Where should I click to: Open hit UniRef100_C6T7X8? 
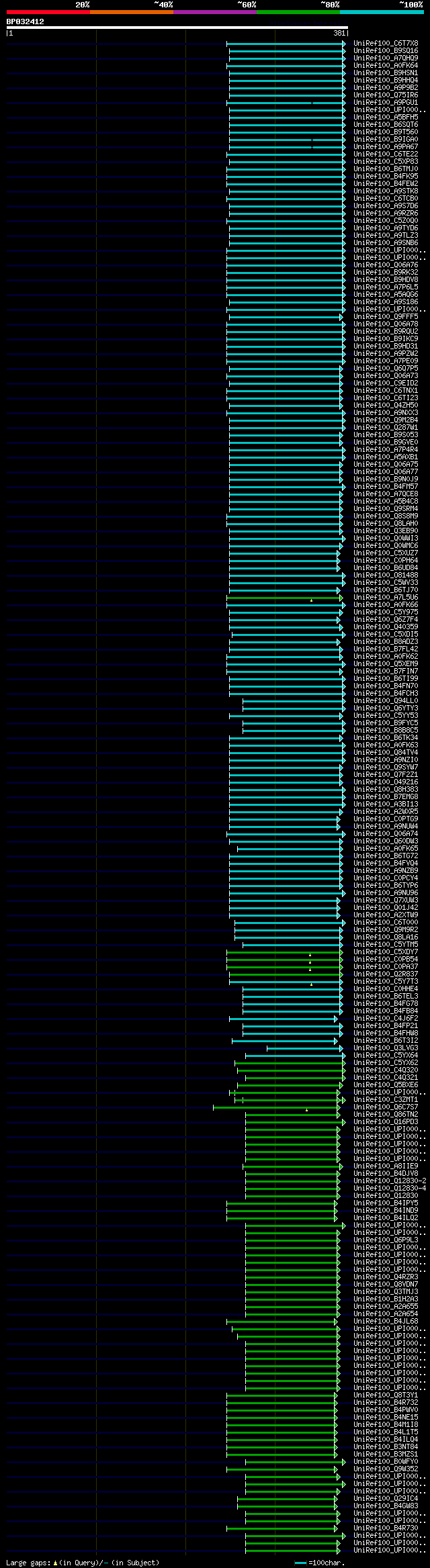click(x=386, y=43)
